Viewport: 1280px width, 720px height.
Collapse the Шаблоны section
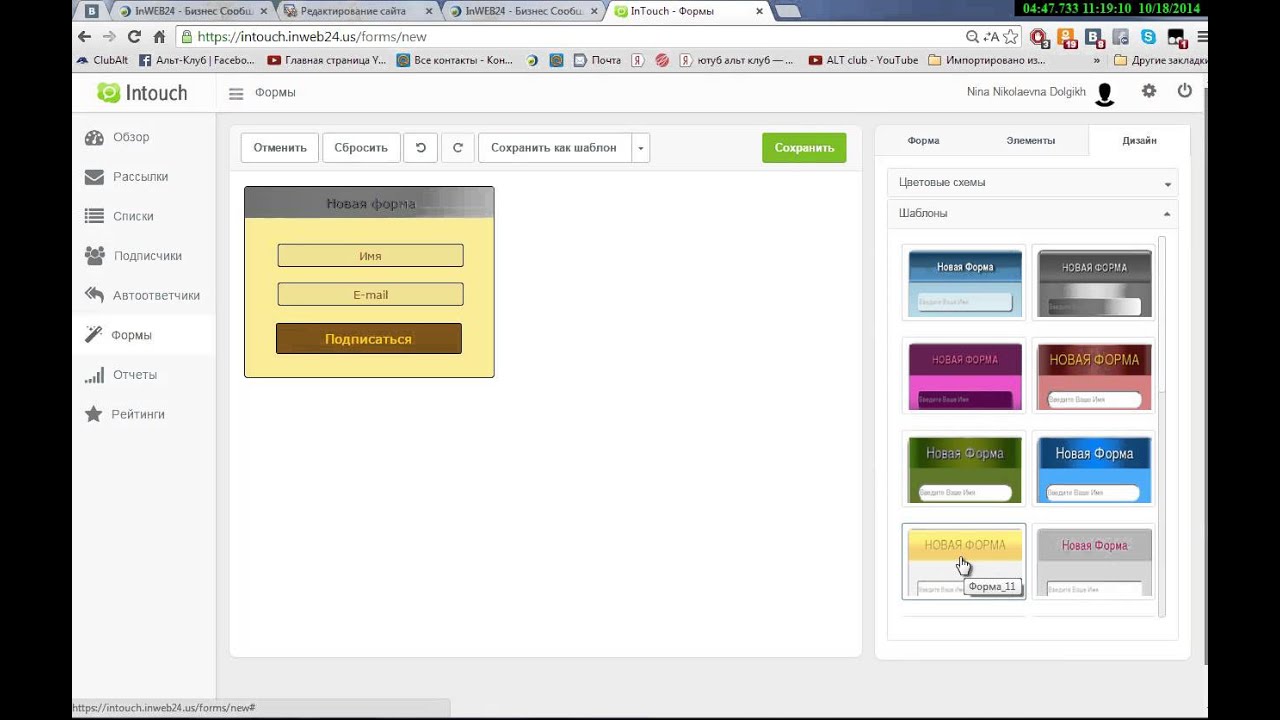(1032, 214)
